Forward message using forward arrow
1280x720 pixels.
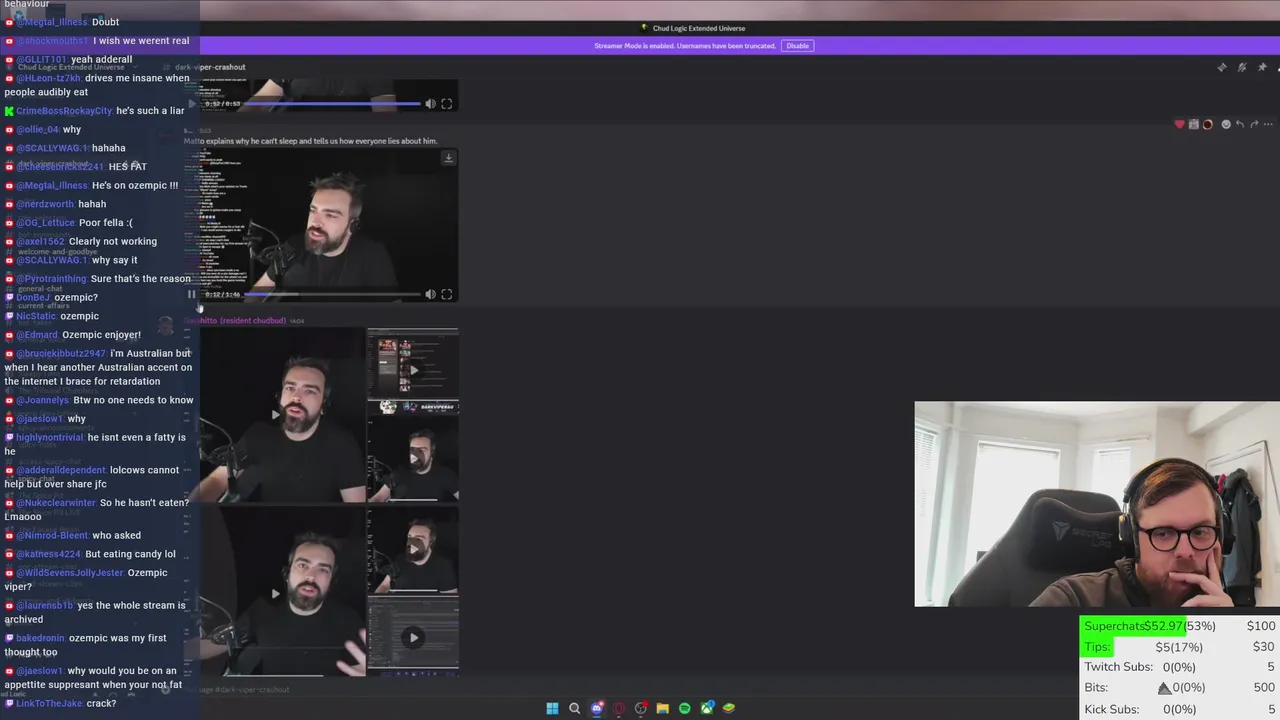tap(1254, 124)
